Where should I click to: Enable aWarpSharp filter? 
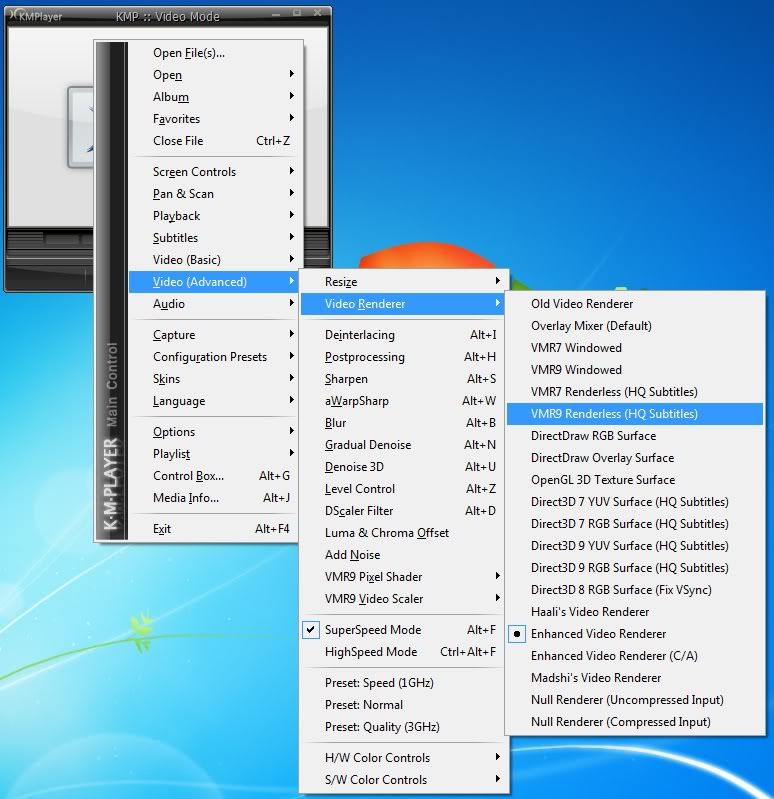[402, 401]
